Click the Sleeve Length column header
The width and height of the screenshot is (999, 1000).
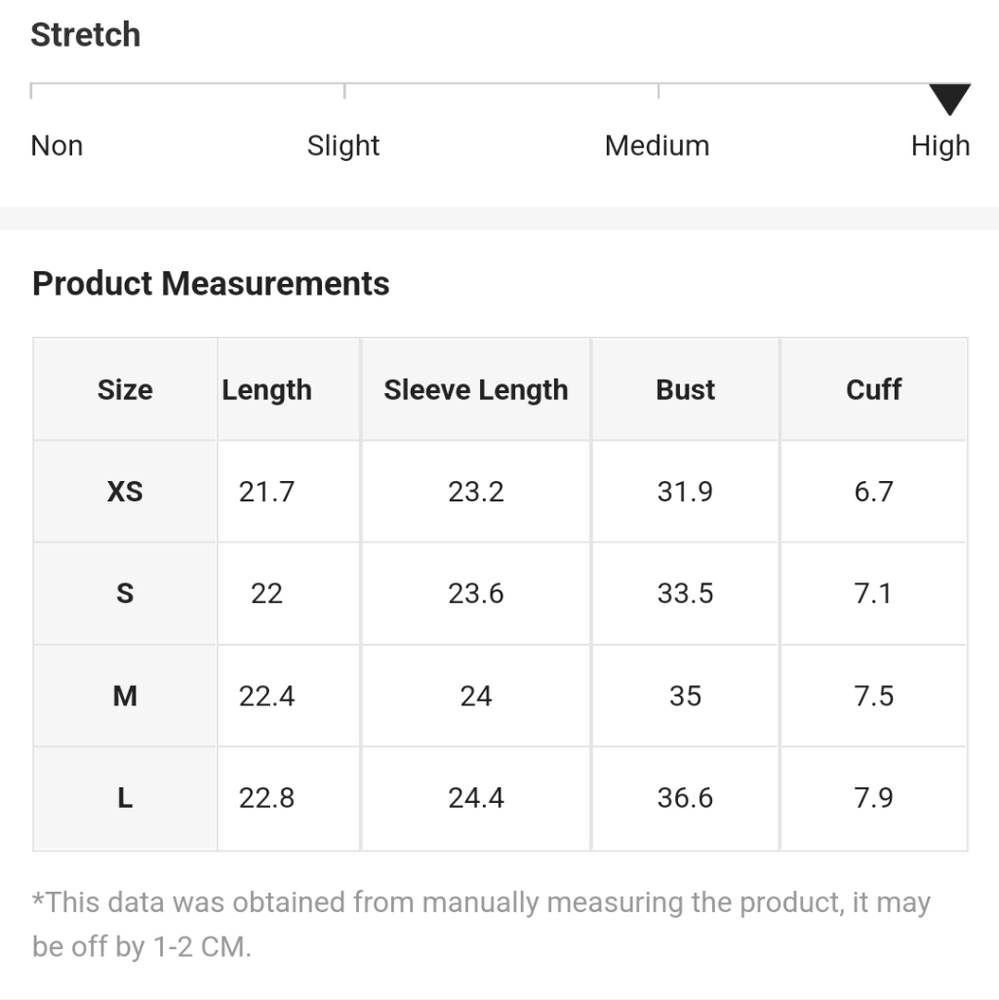476,390
